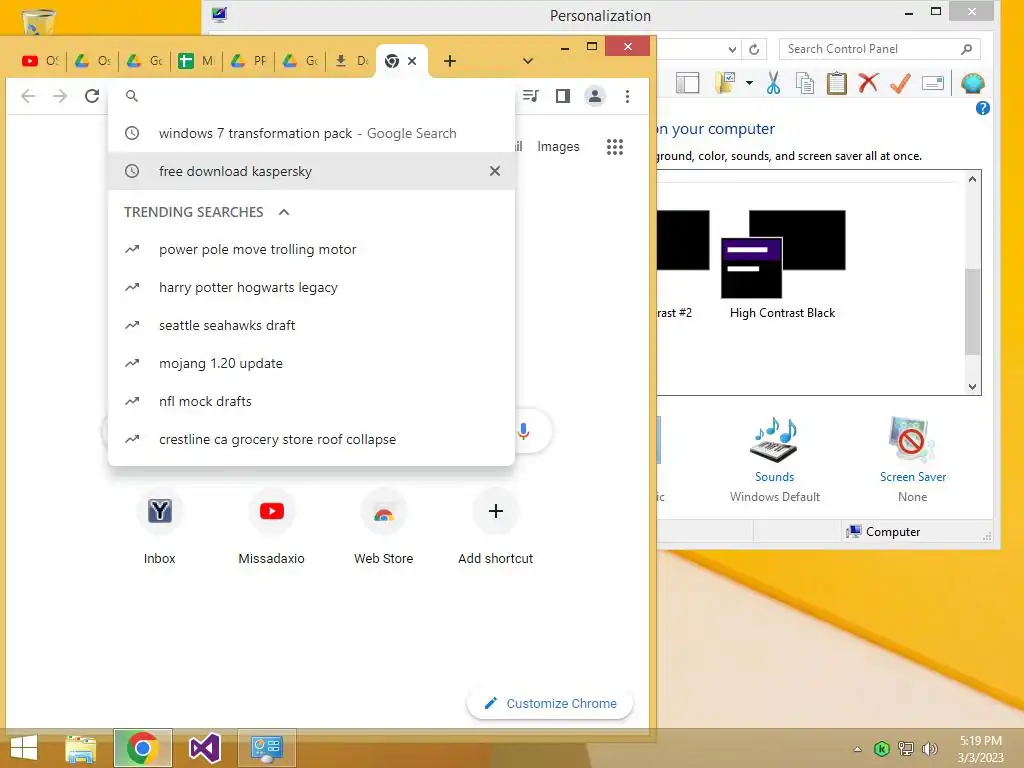Screen dimensions: 1024x768
Task: Open the PF Google Drive tab
Action: point(248,61)
